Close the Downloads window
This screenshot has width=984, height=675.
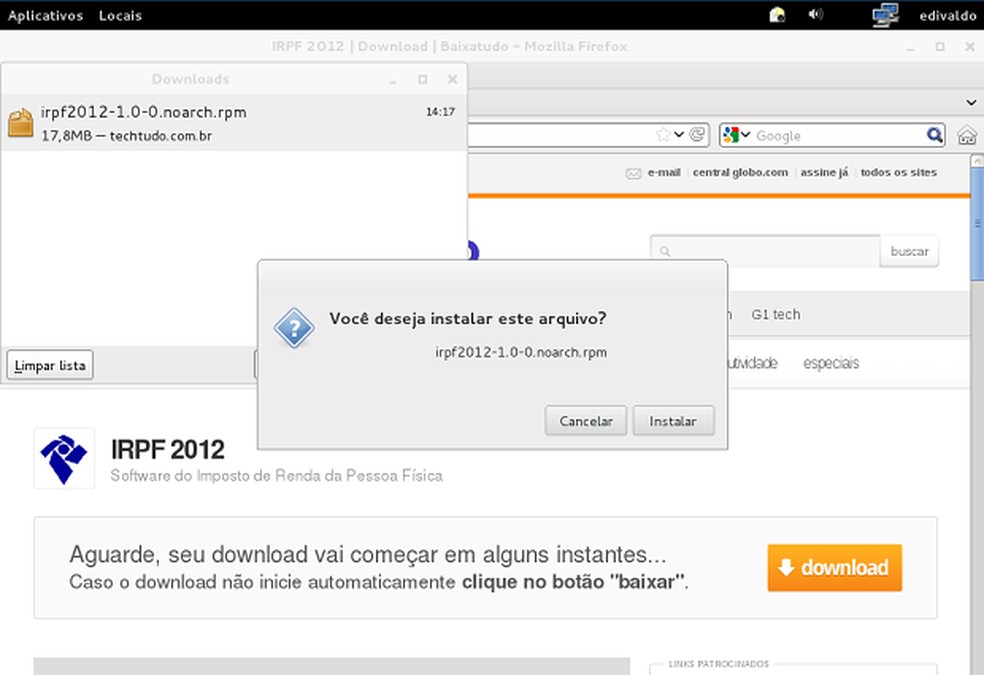click(452, 79)
